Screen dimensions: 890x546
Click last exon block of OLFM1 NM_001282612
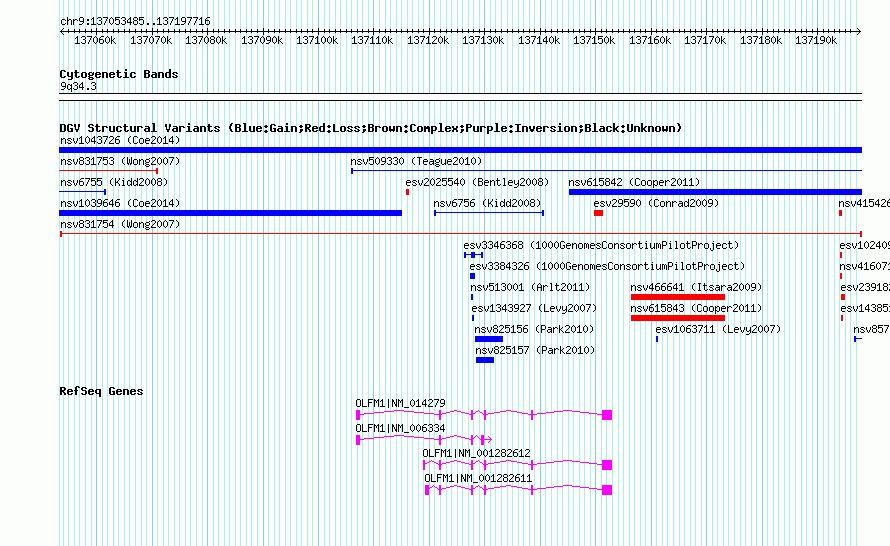607,465
